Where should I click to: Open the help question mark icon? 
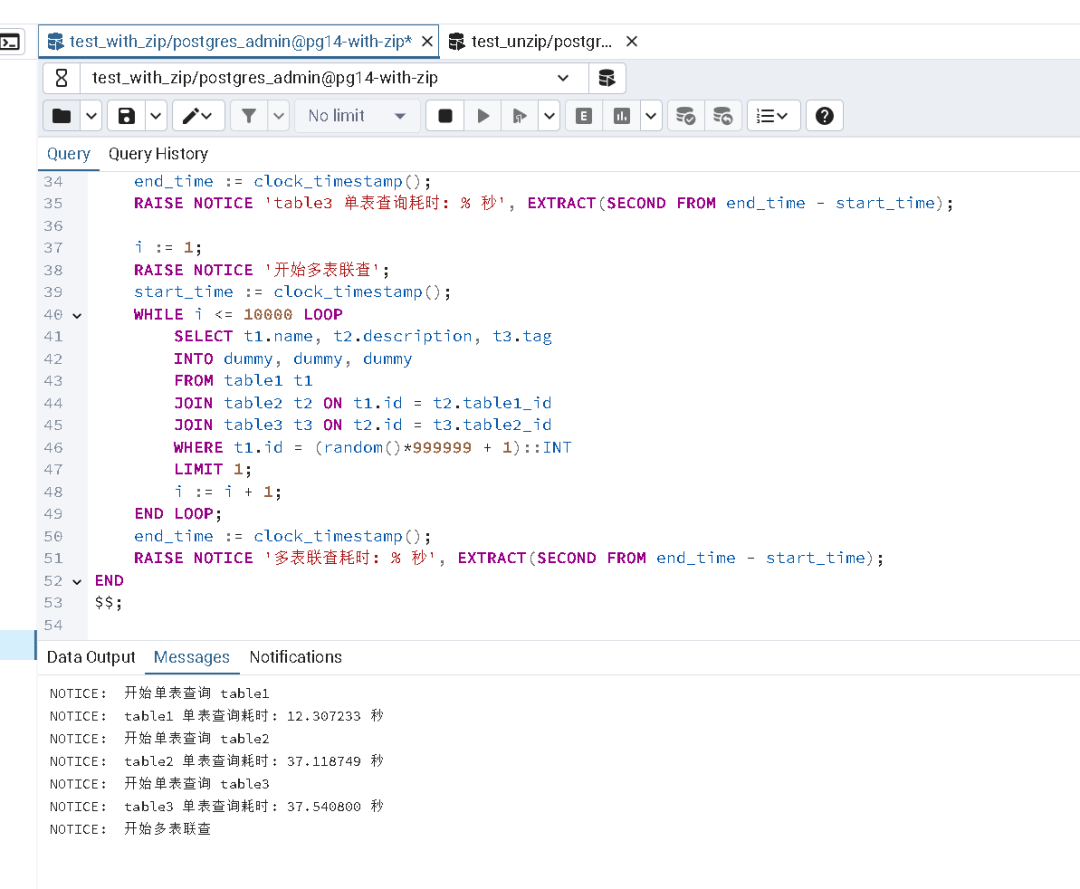pos(823,115)
